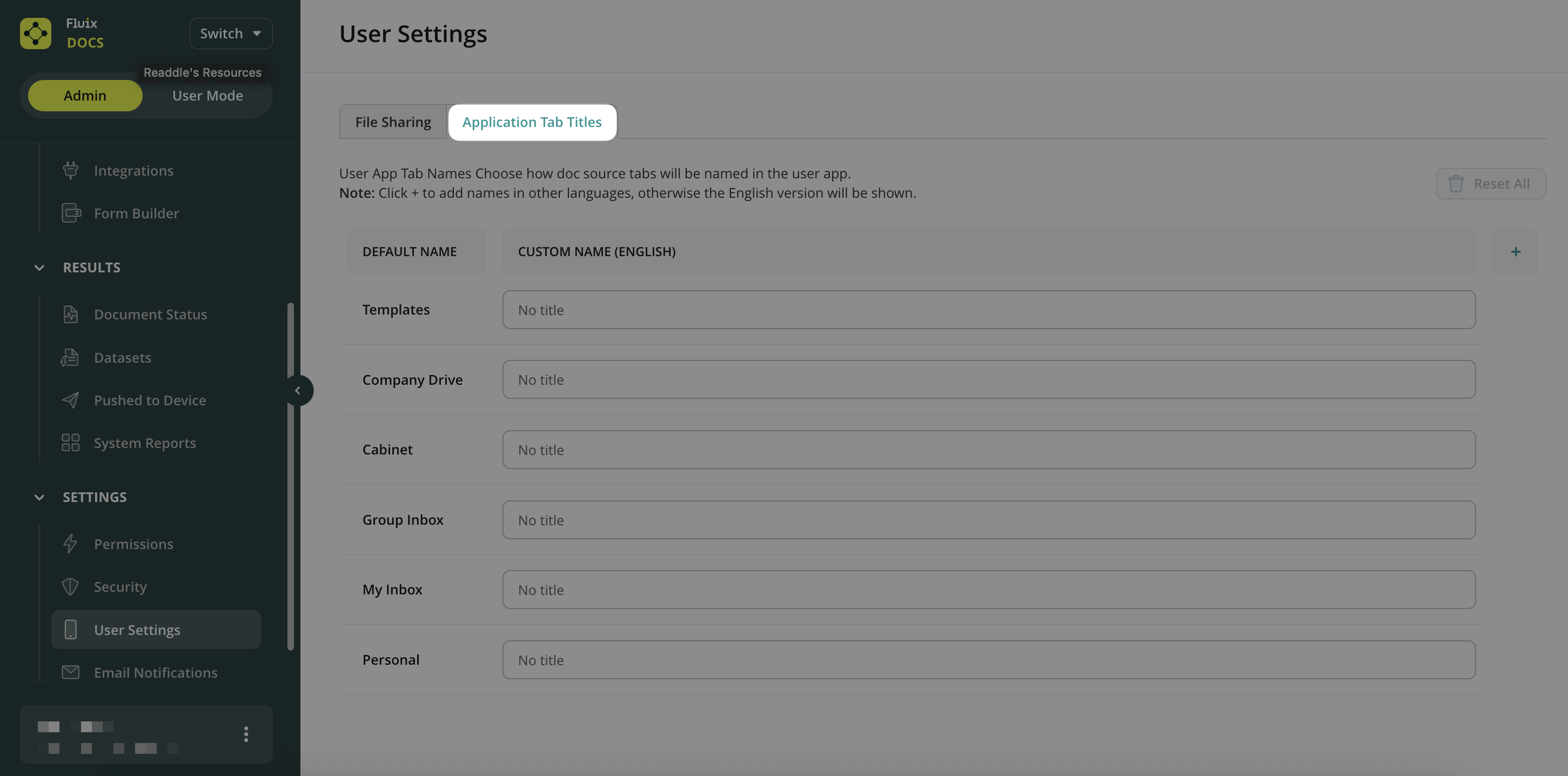This screenshot has height=776, width=1568.
Task: Switch to the File Sharing tab
Action: click(x=393, y=122)
